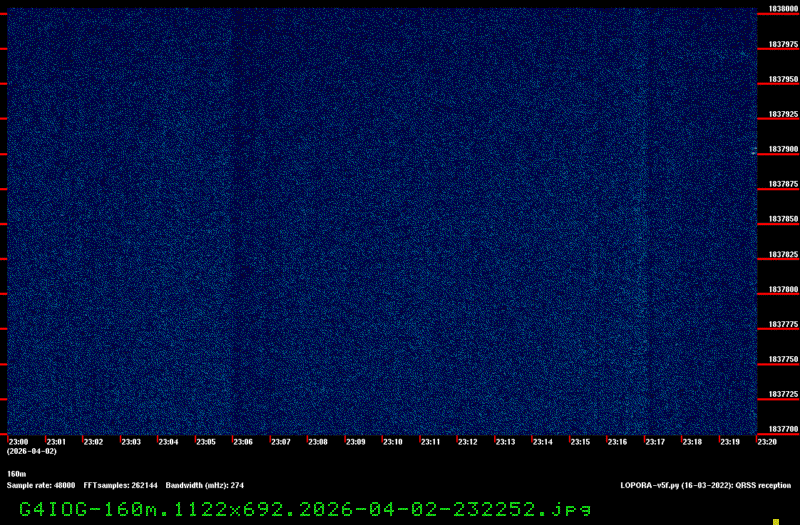Select the 23:01 time marker
Viewport: 800px width, 525px height.
(56, 442)
